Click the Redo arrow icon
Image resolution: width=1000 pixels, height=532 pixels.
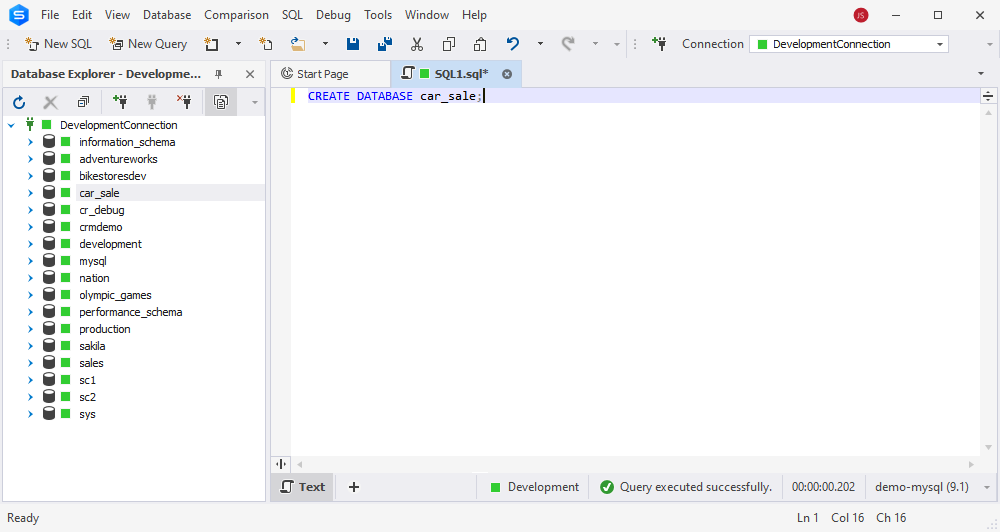[x=568, y=44]
